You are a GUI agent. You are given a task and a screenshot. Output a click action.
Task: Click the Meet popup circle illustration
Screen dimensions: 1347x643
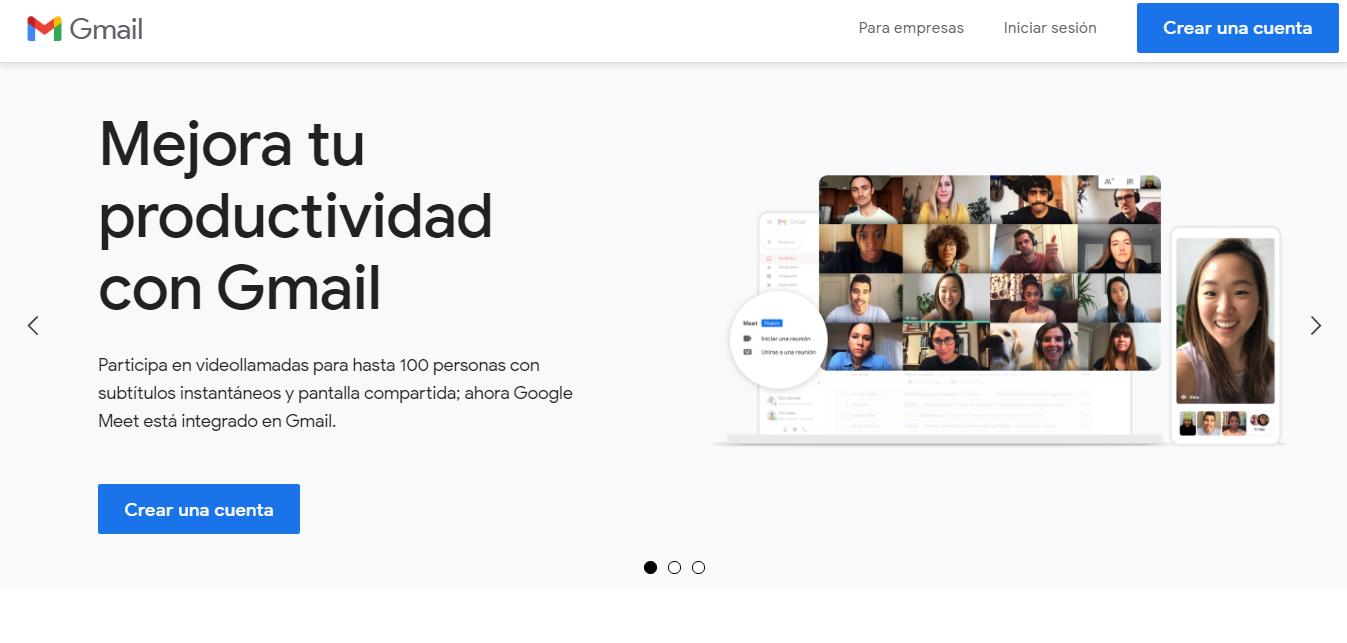coord(779,338)
